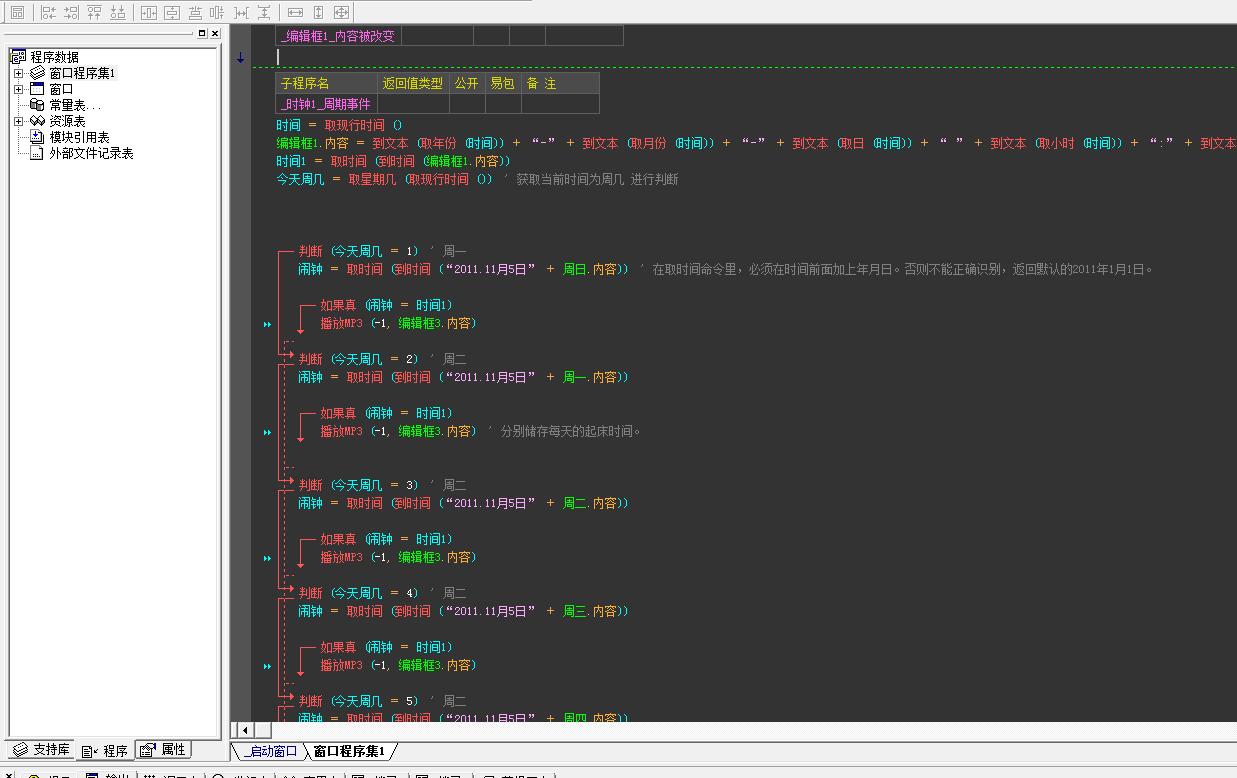Click the 返回值类型 header cell

(413, 84)
